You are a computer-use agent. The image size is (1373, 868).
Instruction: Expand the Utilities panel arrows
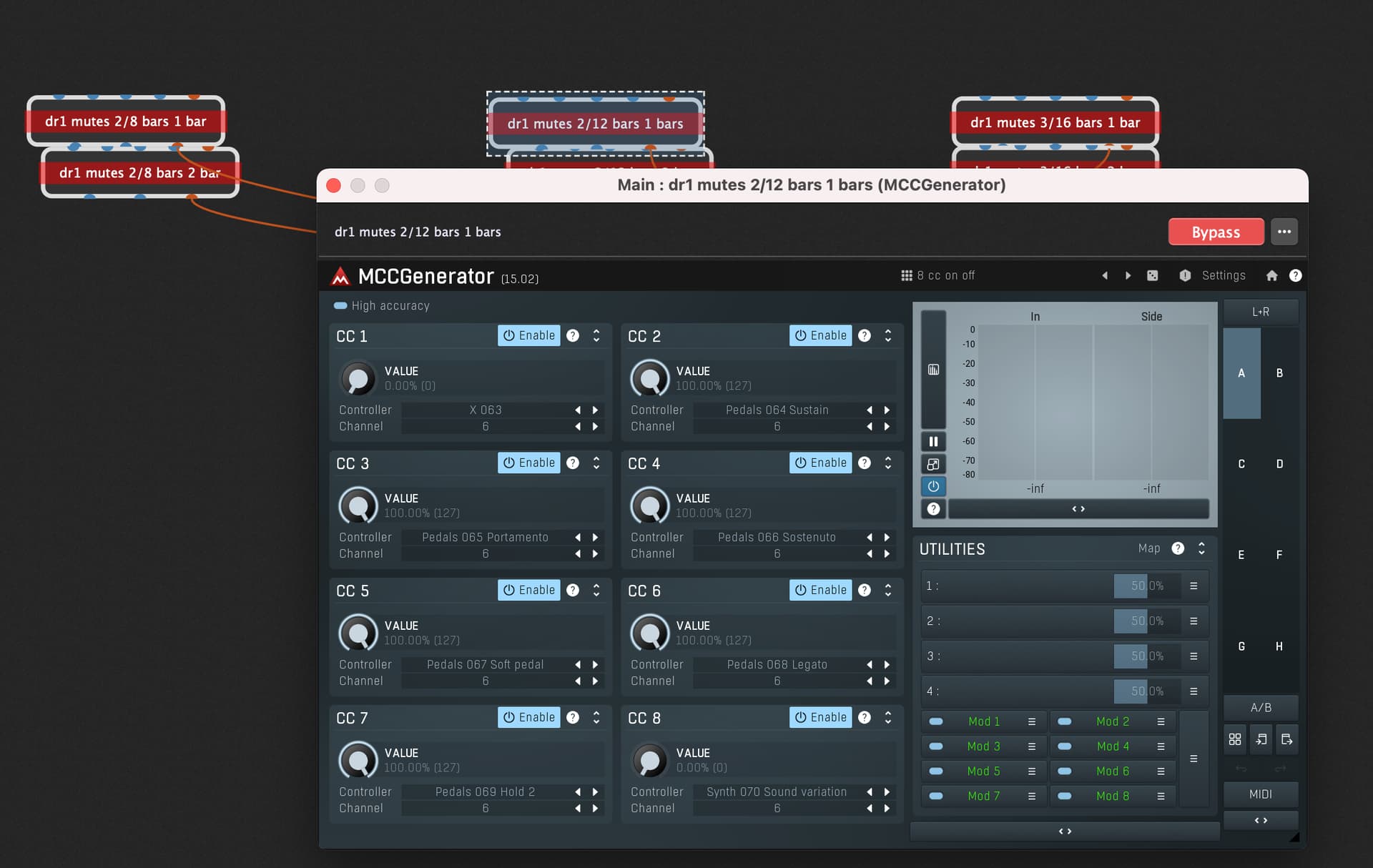tap(1201, 548)
